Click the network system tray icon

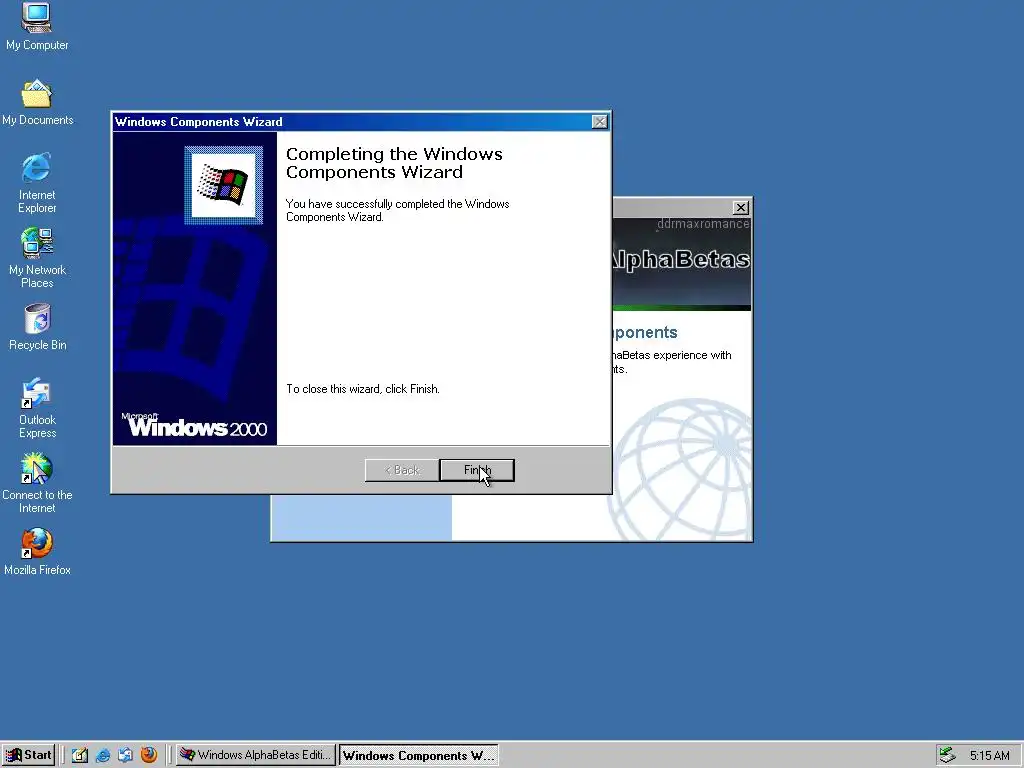(947, 755)
